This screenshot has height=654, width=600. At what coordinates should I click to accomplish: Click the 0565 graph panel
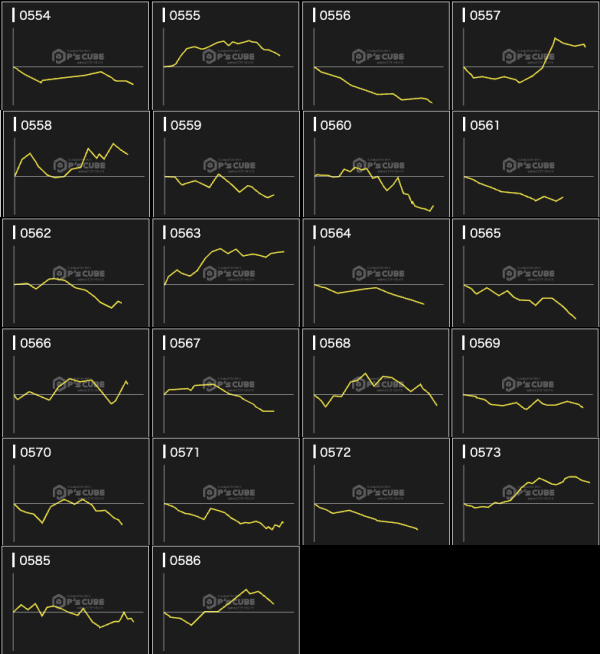(525, 273)
